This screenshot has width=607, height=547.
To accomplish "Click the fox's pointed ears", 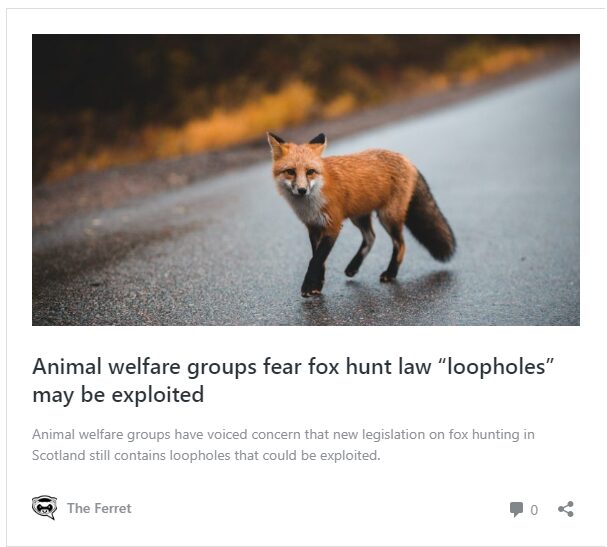I will (x=297, y=142).
